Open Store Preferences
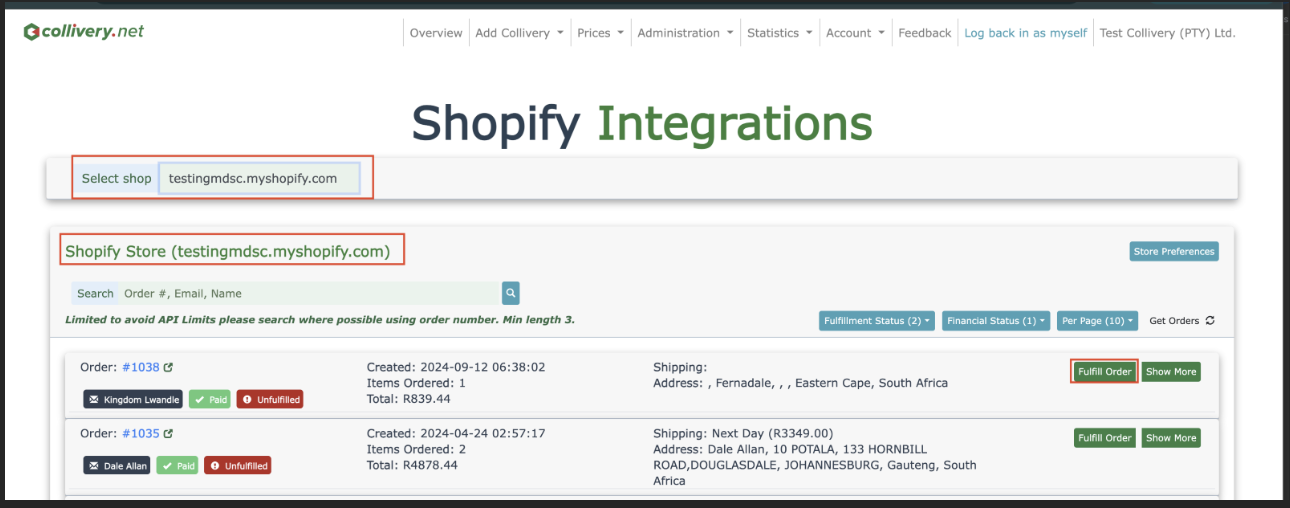This screenshot has height=508, width=1290. pos(1174,251)
